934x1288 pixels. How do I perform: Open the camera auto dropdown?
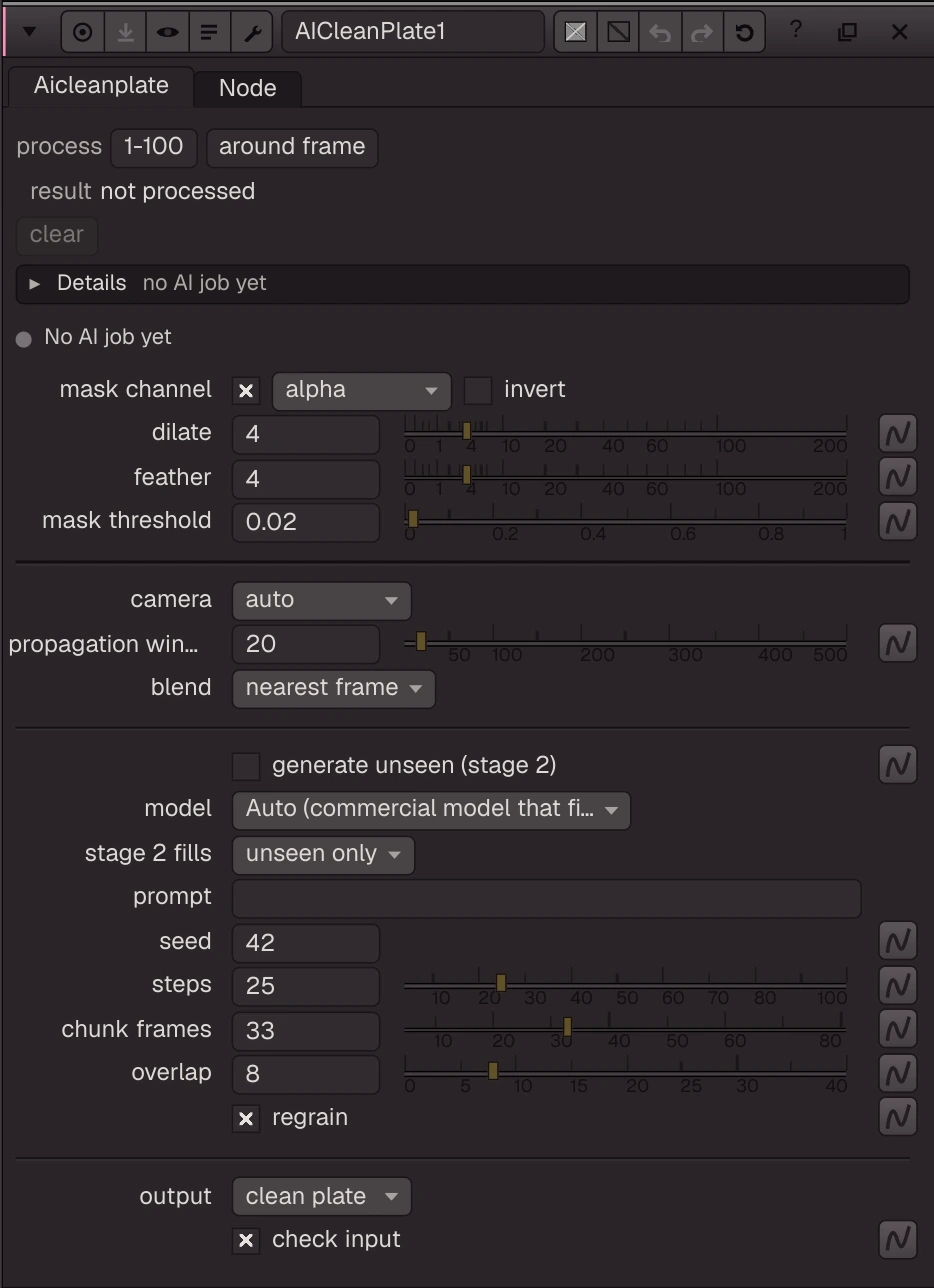pyautogui.click(x=321, y=601)
